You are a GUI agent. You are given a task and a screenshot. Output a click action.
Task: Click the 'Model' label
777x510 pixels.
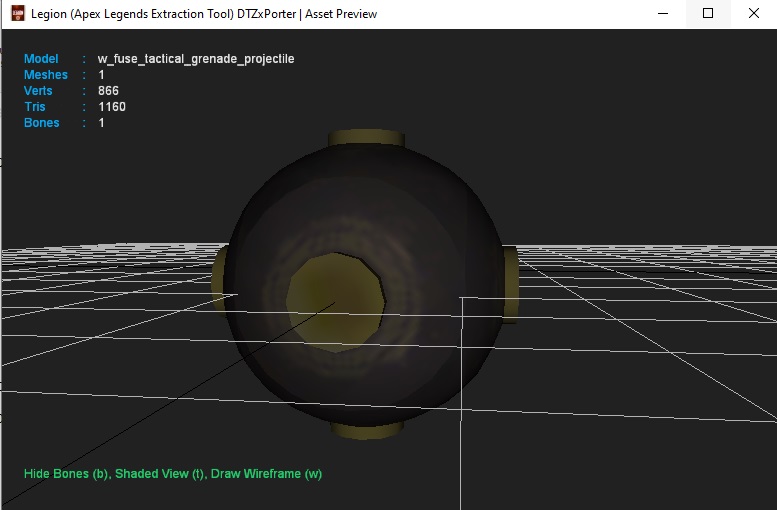41,58
